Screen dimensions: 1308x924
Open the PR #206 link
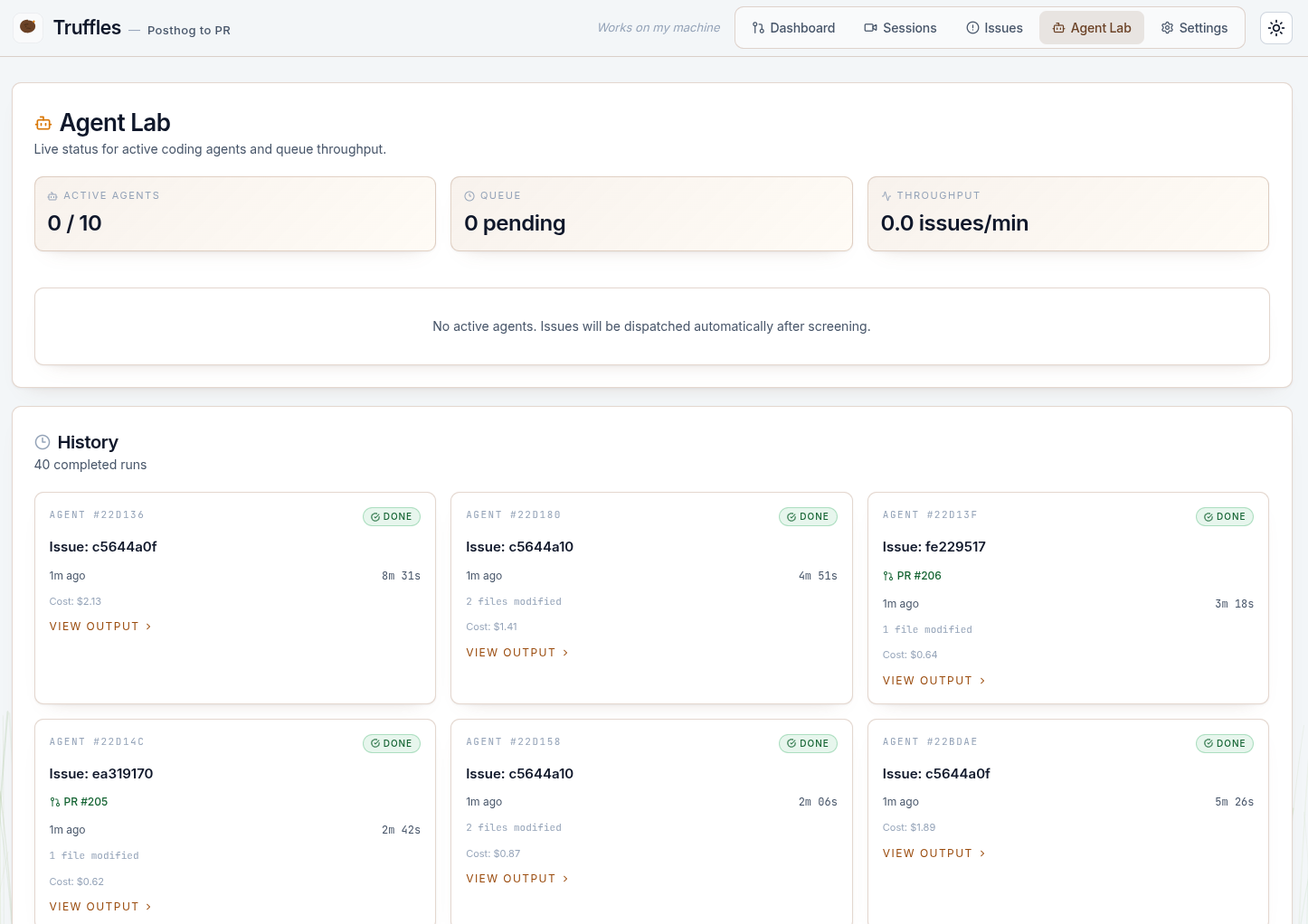pos(912,576)
